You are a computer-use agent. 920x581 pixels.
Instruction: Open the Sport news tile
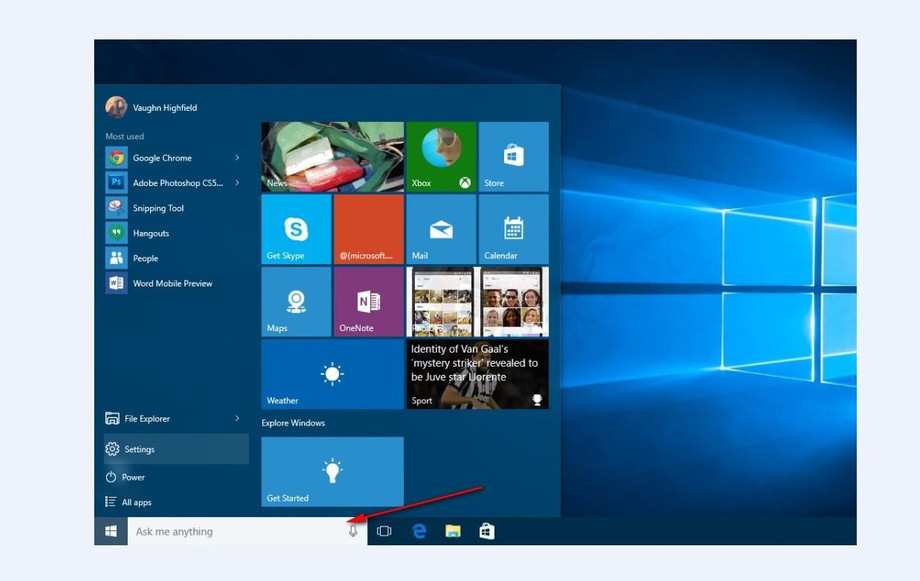[x=478, y=374]
